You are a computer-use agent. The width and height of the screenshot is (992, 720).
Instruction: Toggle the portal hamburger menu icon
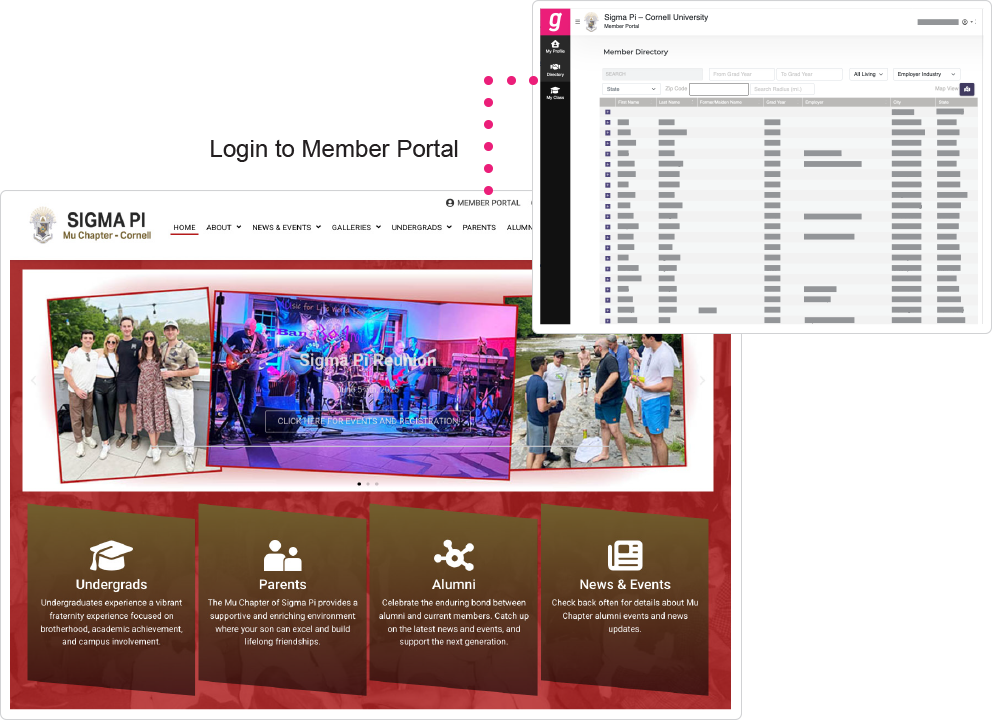pos(577,22)
